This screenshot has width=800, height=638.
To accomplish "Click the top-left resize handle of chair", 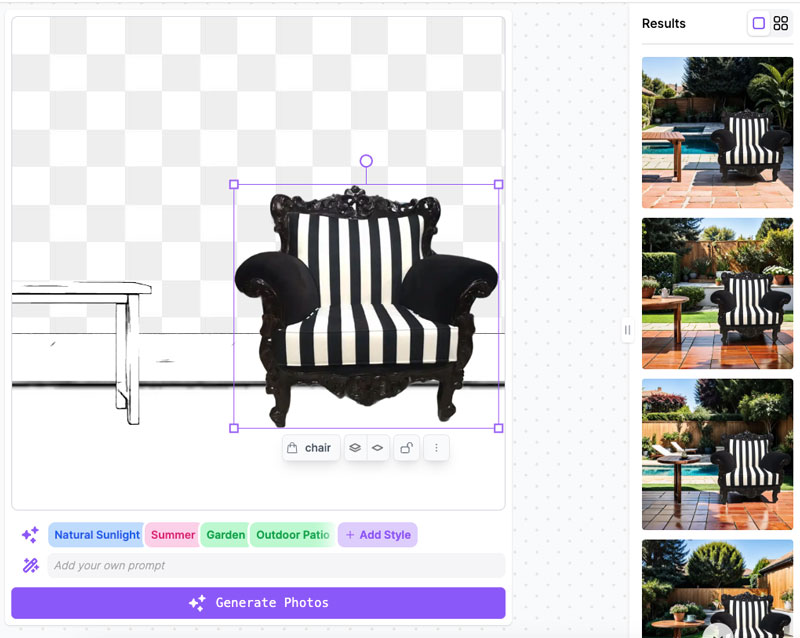I will pos(234,184).
